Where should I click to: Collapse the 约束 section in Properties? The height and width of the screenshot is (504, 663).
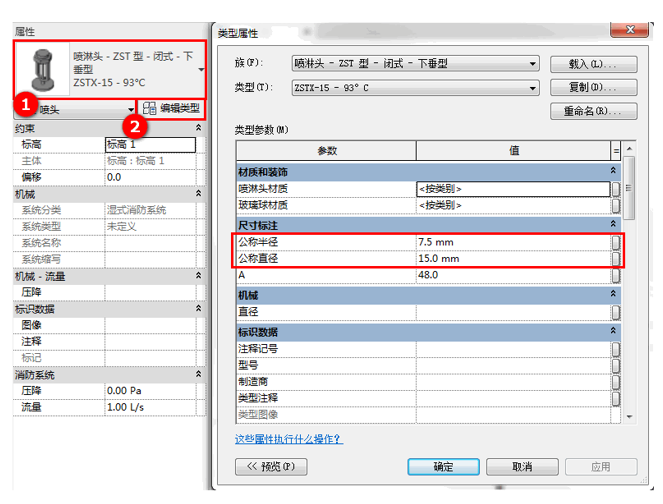click(198, 128)
